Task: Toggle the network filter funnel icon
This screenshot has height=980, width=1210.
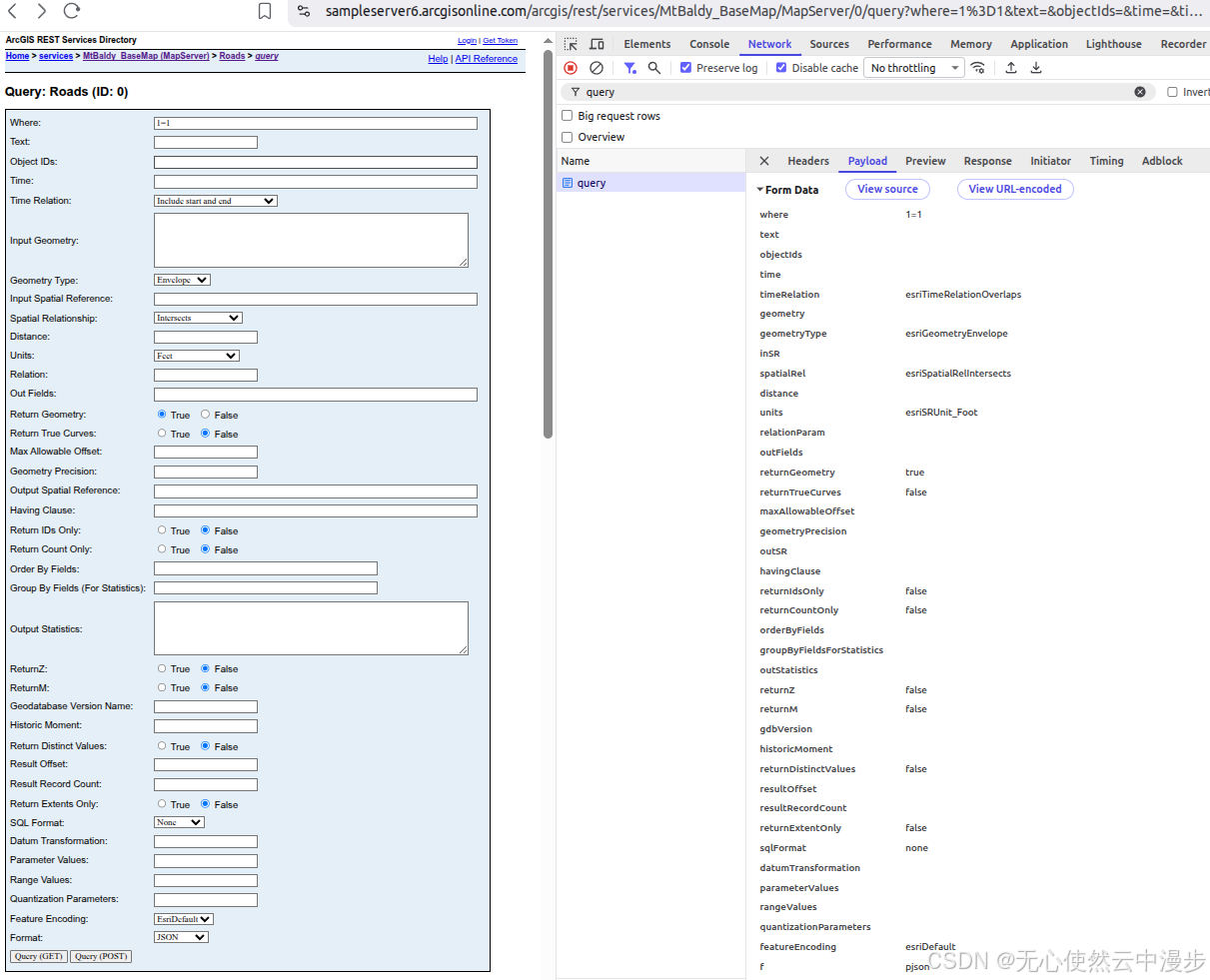Action: tap(629, 68)
